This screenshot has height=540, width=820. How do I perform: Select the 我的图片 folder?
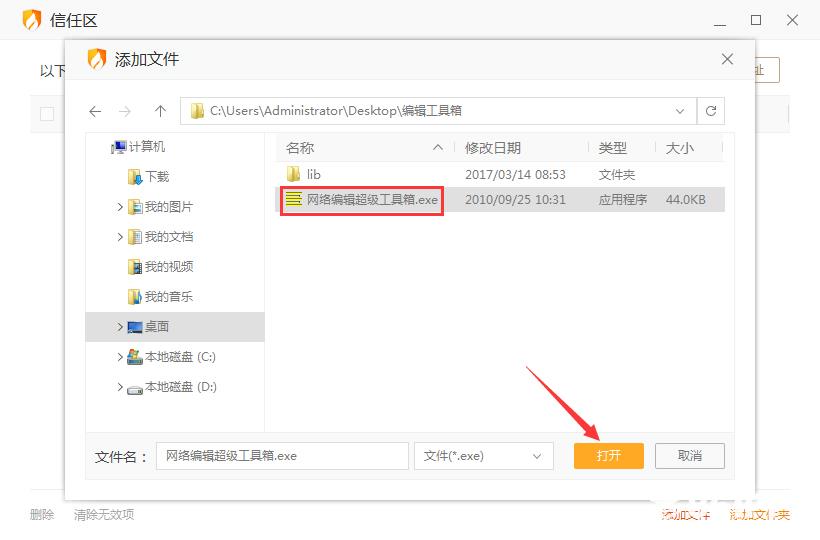point(161,207)
